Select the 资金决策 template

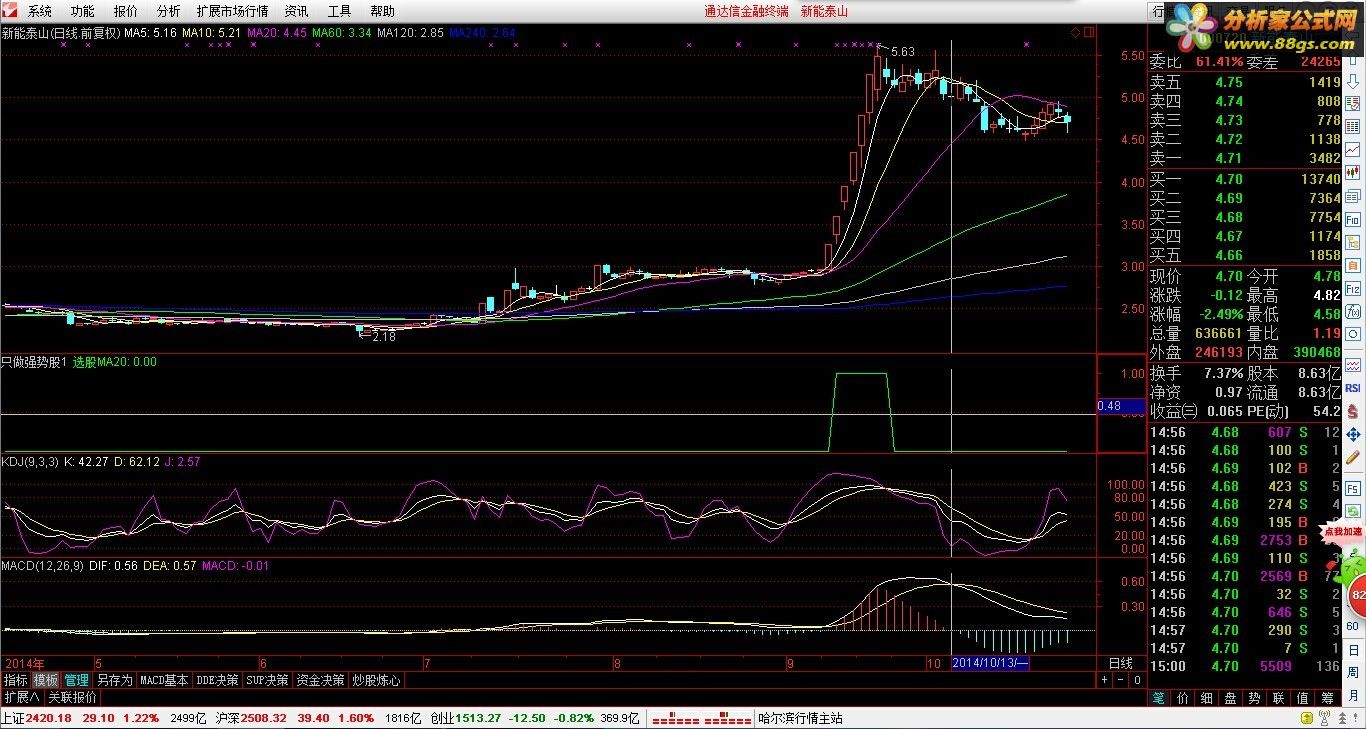click(x=320, y=680)
